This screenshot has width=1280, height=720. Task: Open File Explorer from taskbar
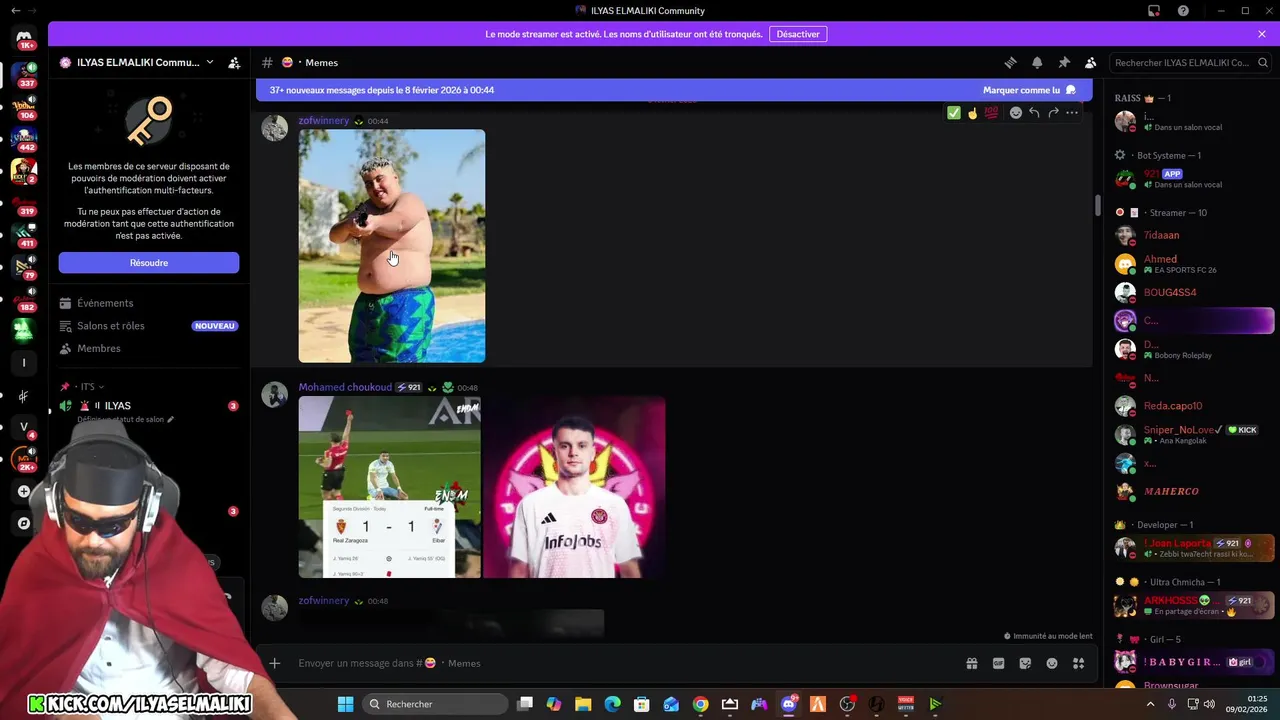[583, 704]
